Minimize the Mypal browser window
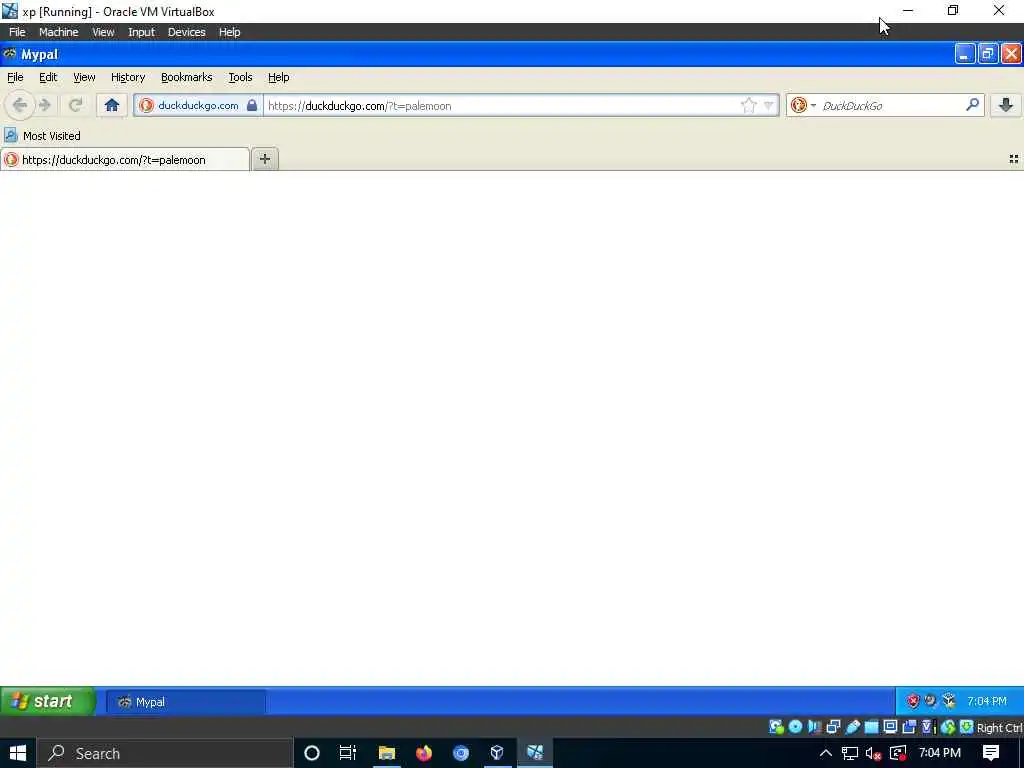 965,54
